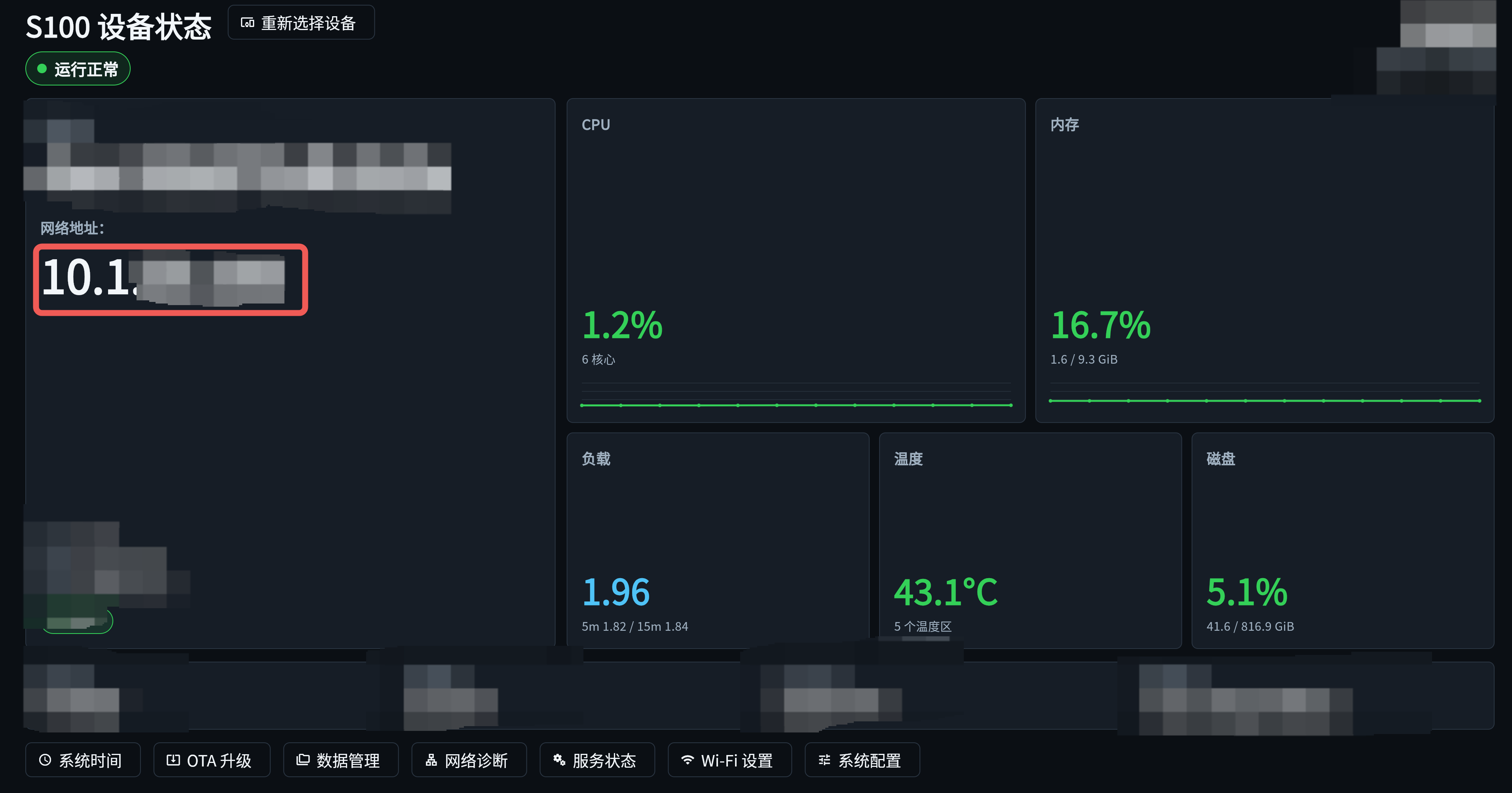
Task: Click the clock icon in 系统时间
Action: [45, 760]
